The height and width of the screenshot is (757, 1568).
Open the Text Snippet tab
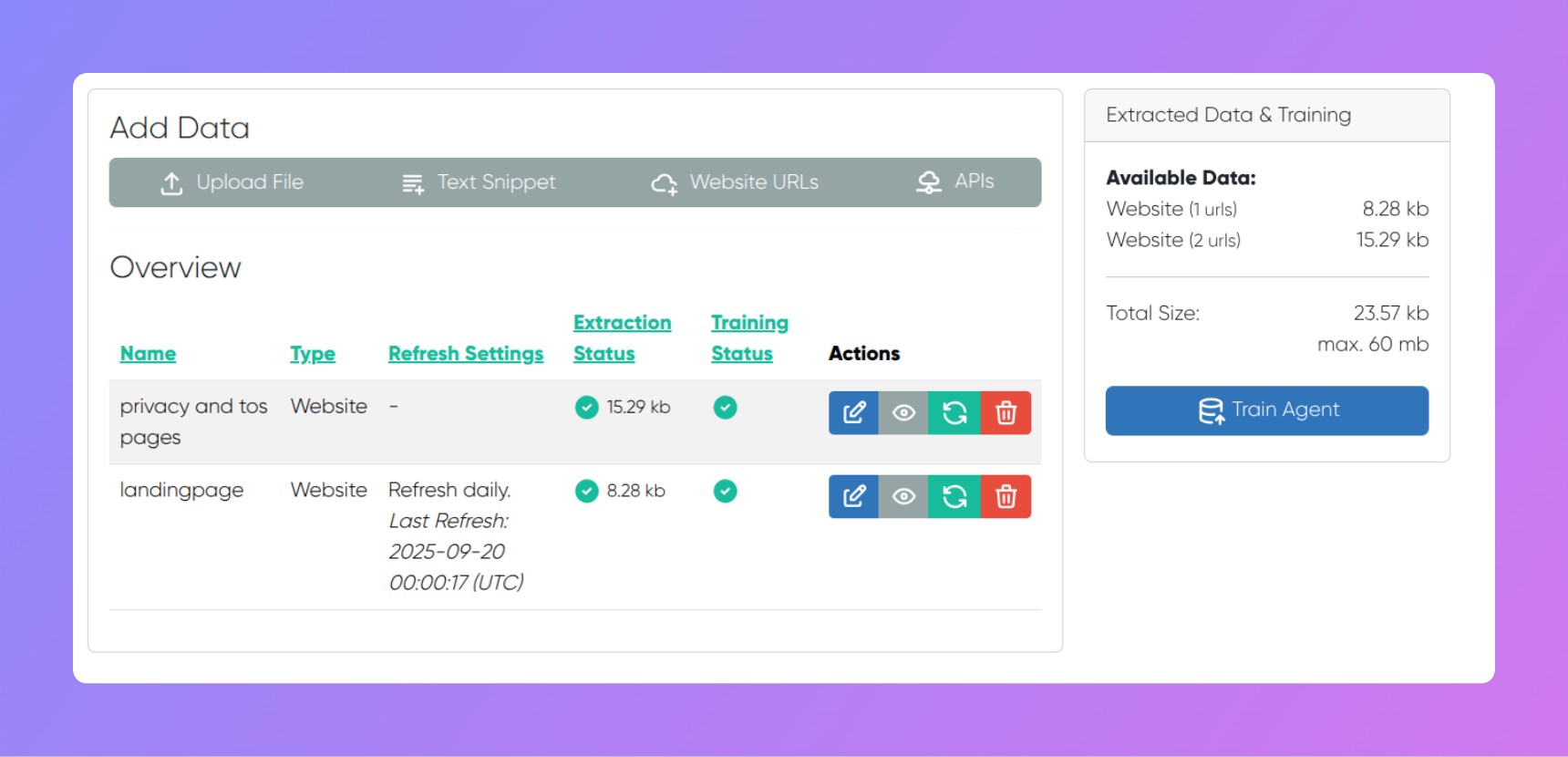tap(479, 182)
